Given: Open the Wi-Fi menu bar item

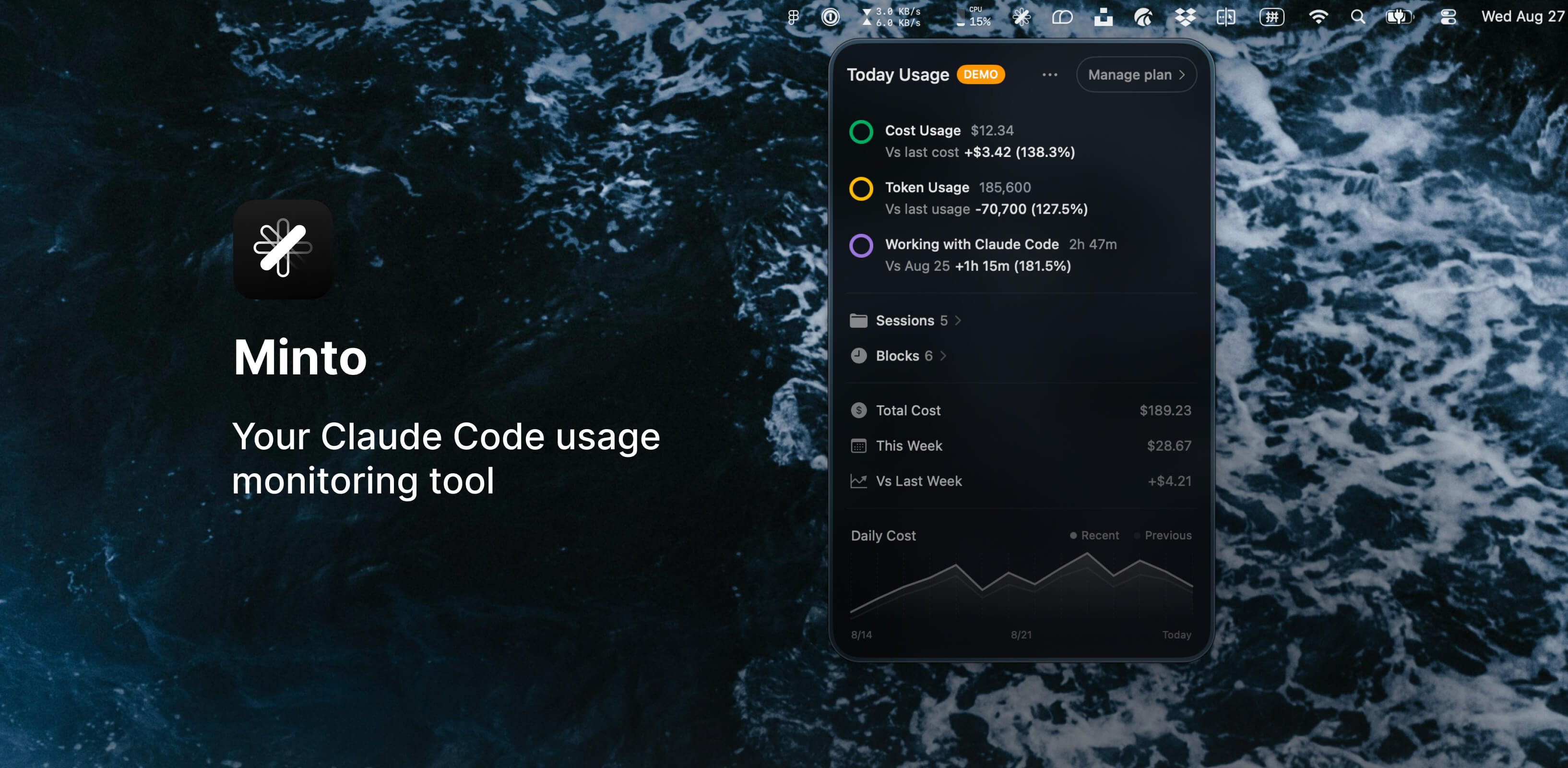Looking at the screenshot, I should pyautogui.click(x=1318, y=17).
